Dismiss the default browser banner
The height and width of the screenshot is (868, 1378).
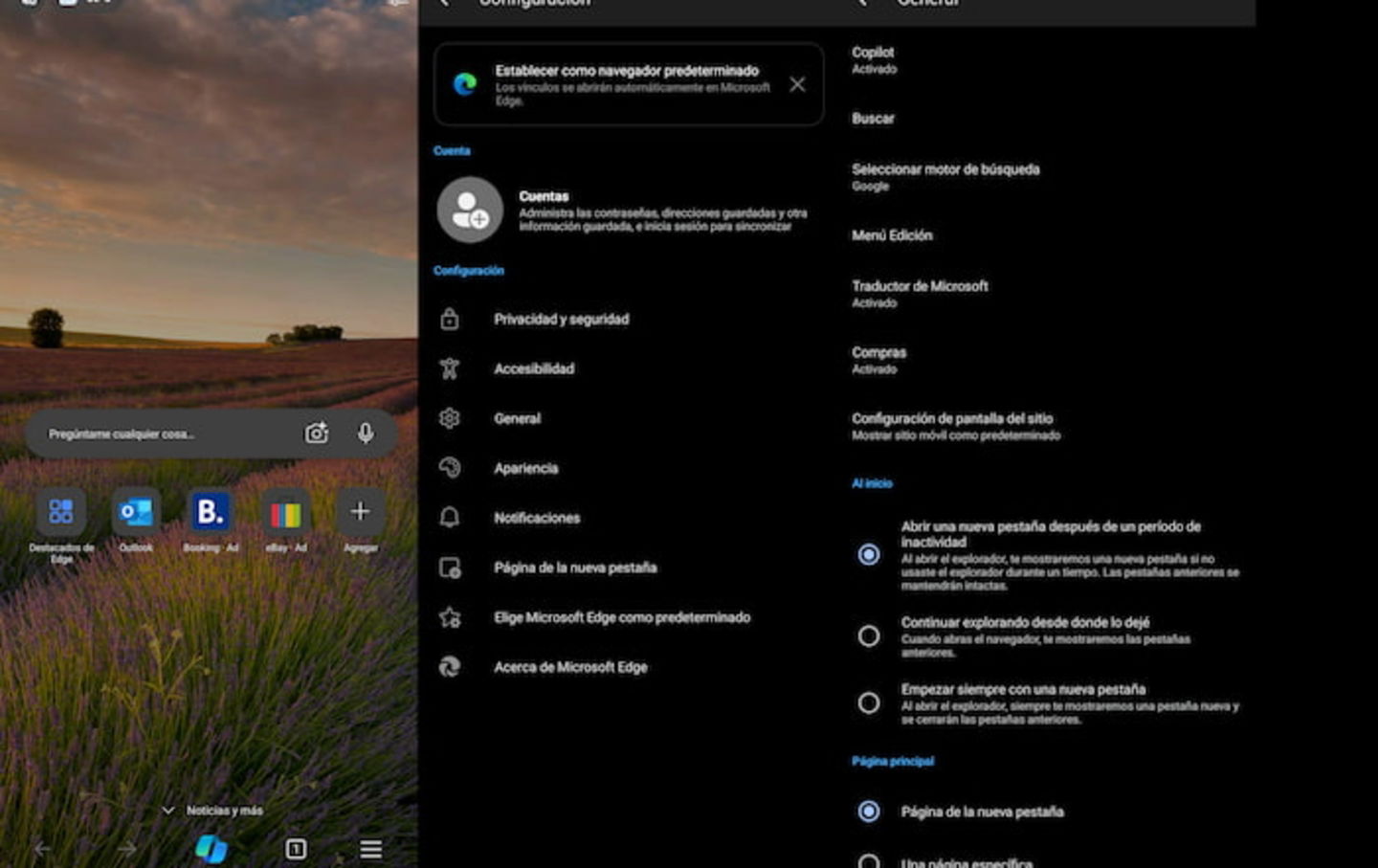(x=797, y=84)
